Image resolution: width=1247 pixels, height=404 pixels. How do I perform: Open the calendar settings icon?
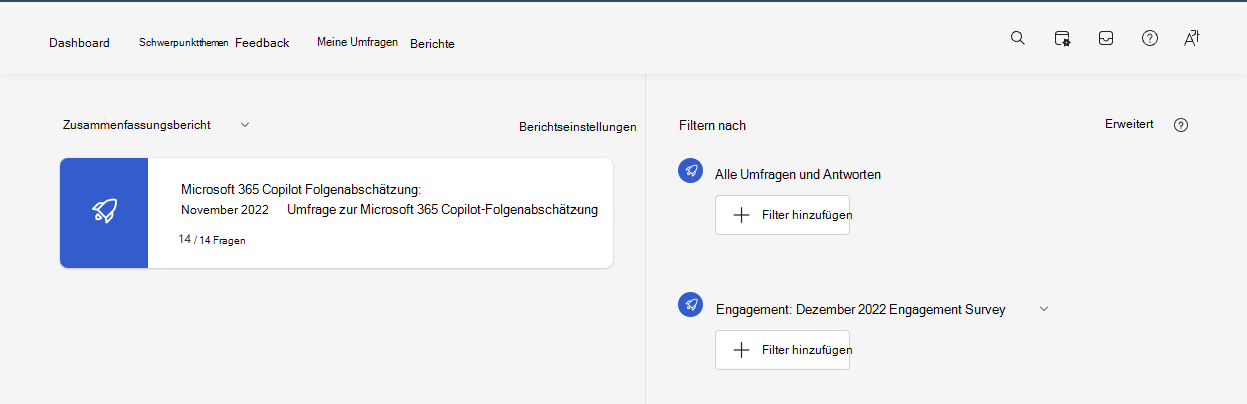click(1062, 38)
